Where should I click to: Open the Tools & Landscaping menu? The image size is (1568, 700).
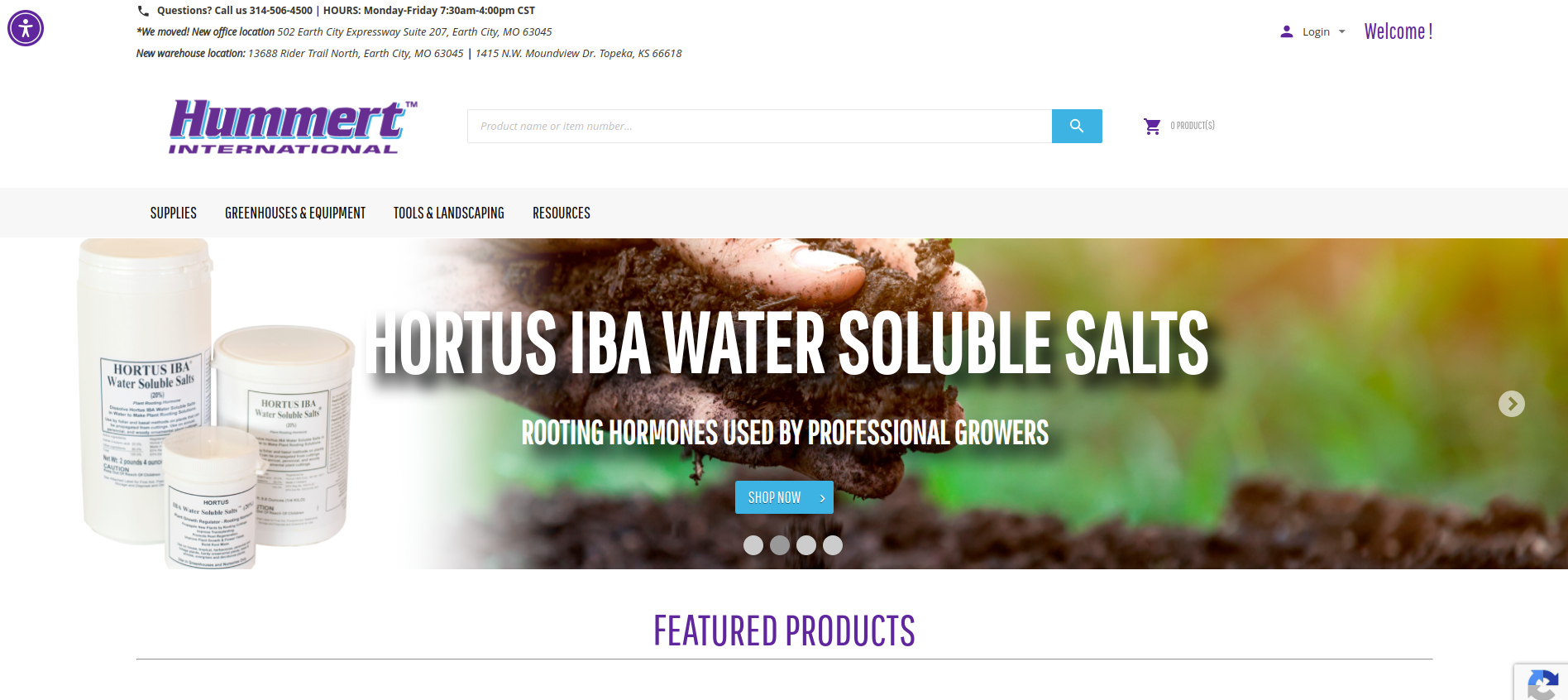(449, 213)
